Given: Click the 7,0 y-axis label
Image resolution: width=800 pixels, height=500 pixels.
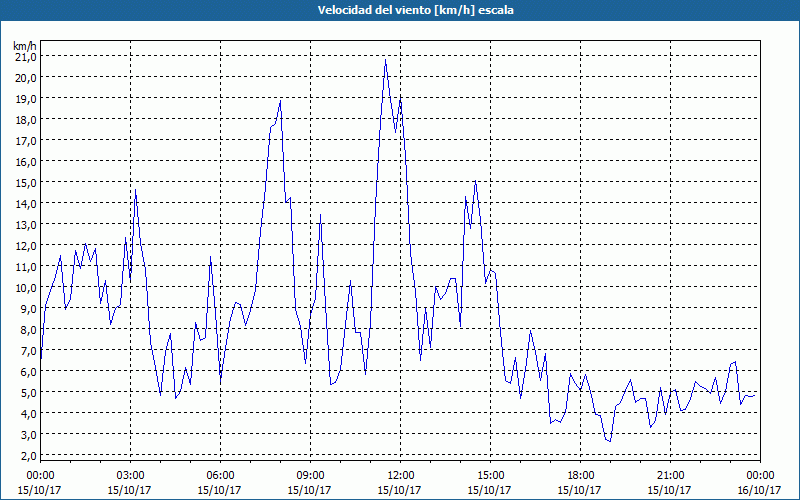Looking at the screenshot, I should coord(28,350).
